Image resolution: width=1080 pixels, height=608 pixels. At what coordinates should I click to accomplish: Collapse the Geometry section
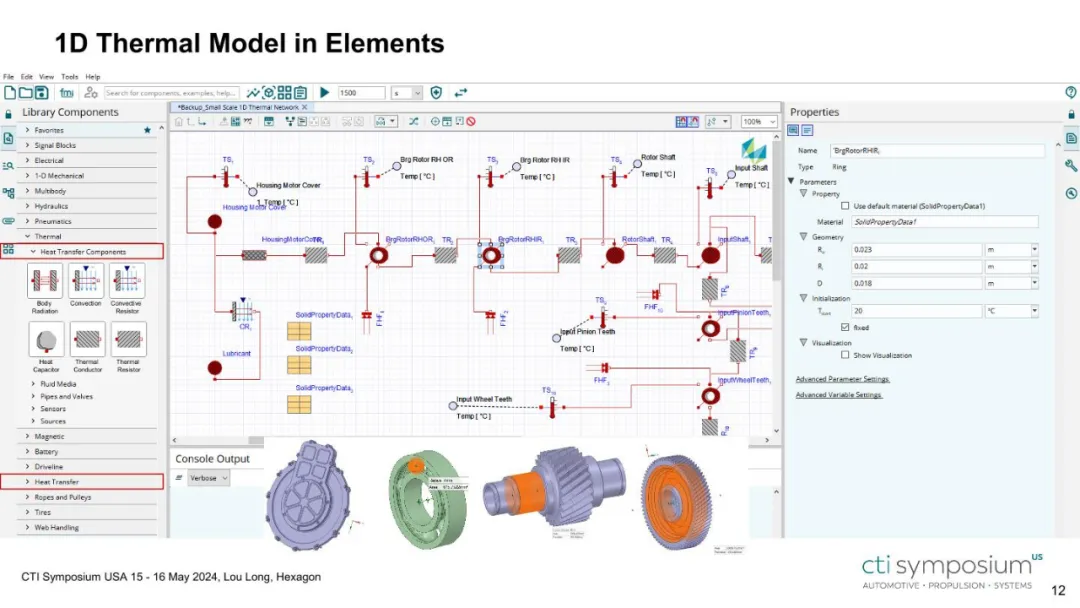pyautogui.click(x=803, y=236)
